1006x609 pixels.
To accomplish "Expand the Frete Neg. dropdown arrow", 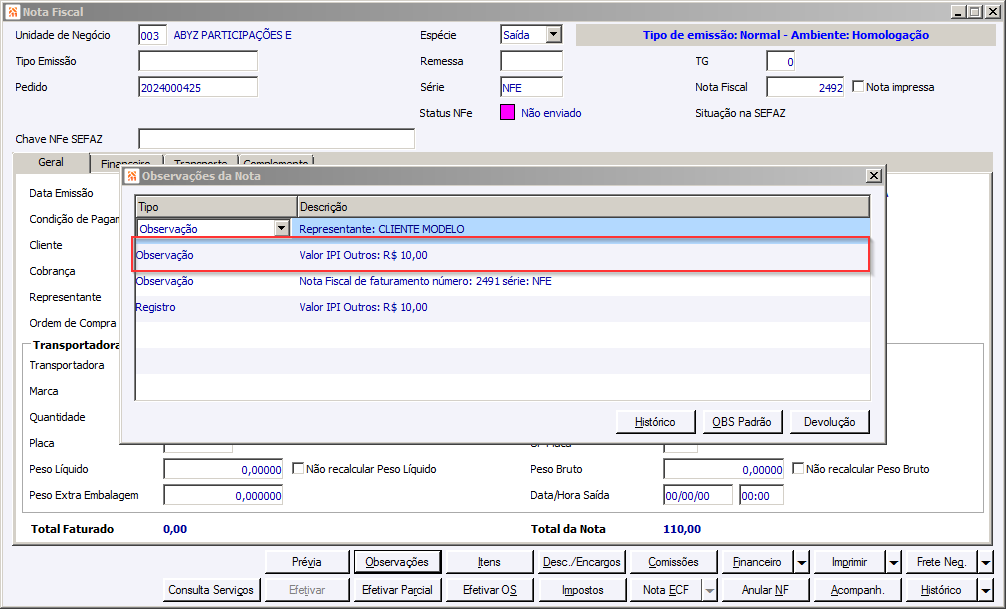I will (x=985, y=562).
